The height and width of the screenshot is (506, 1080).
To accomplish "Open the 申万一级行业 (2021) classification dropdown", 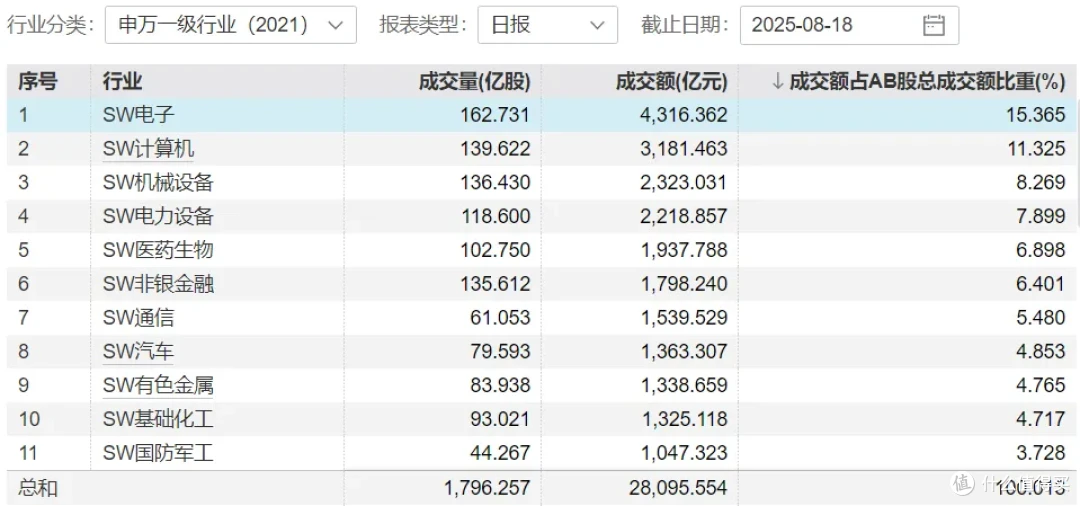I will click(x=231, y=25).
